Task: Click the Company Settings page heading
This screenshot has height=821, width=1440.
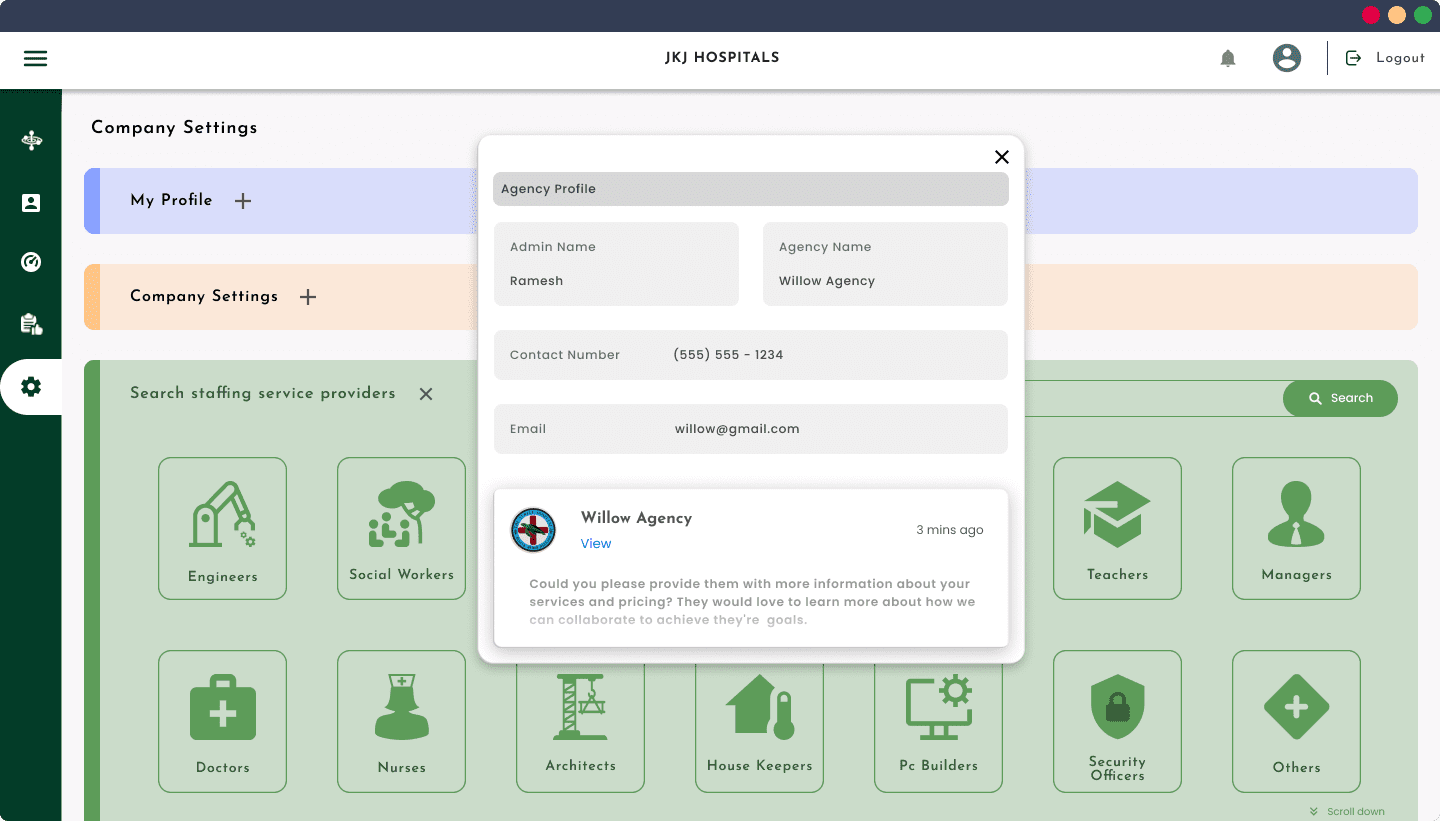Action: (x=174, y=128)
